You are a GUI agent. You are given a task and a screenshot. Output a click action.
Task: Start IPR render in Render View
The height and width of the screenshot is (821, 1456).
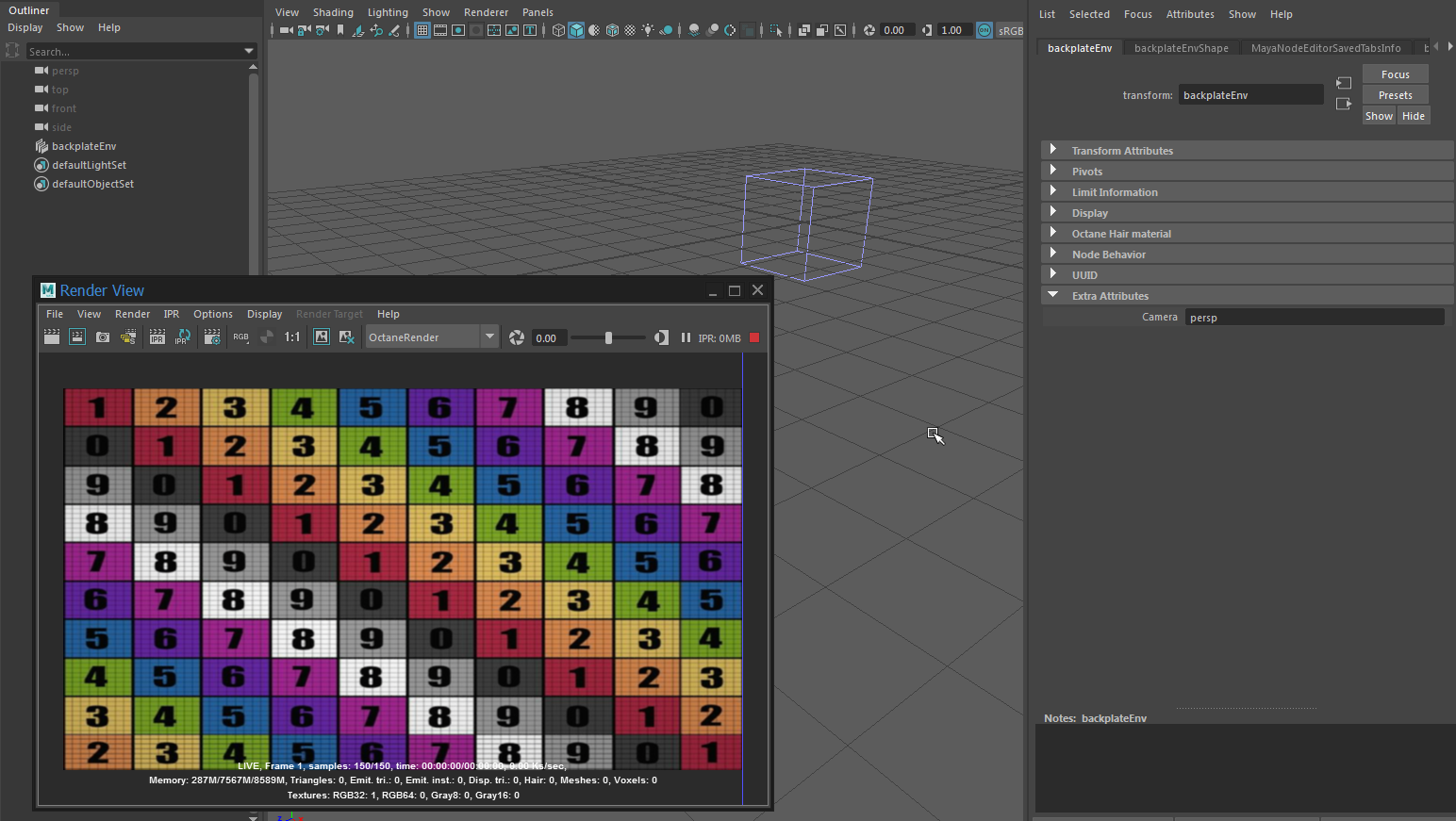click(157, 337)
